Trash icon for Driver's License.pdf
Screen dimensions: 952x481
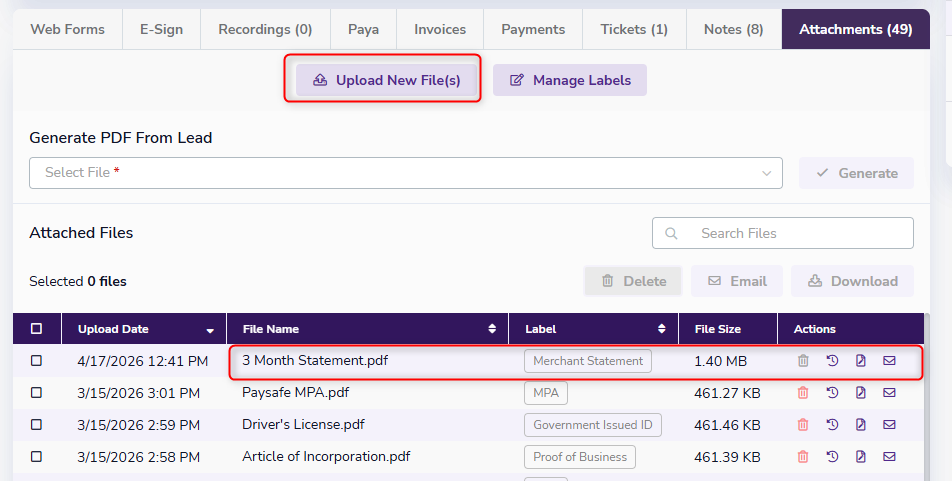click(x=803, y=425)
